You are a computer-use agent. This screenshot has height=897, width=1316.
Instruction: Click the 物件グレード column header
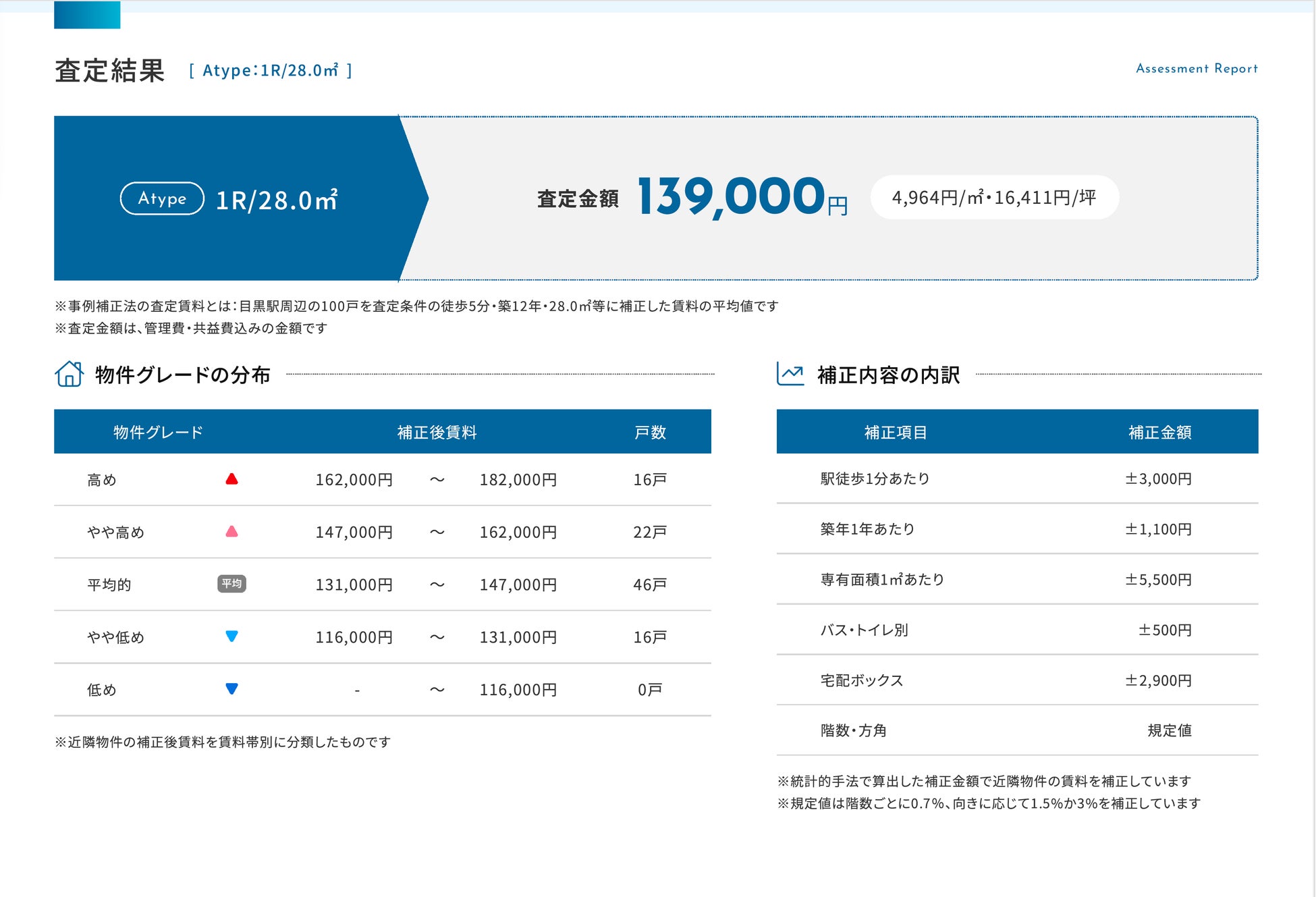(x=158, y=432)
